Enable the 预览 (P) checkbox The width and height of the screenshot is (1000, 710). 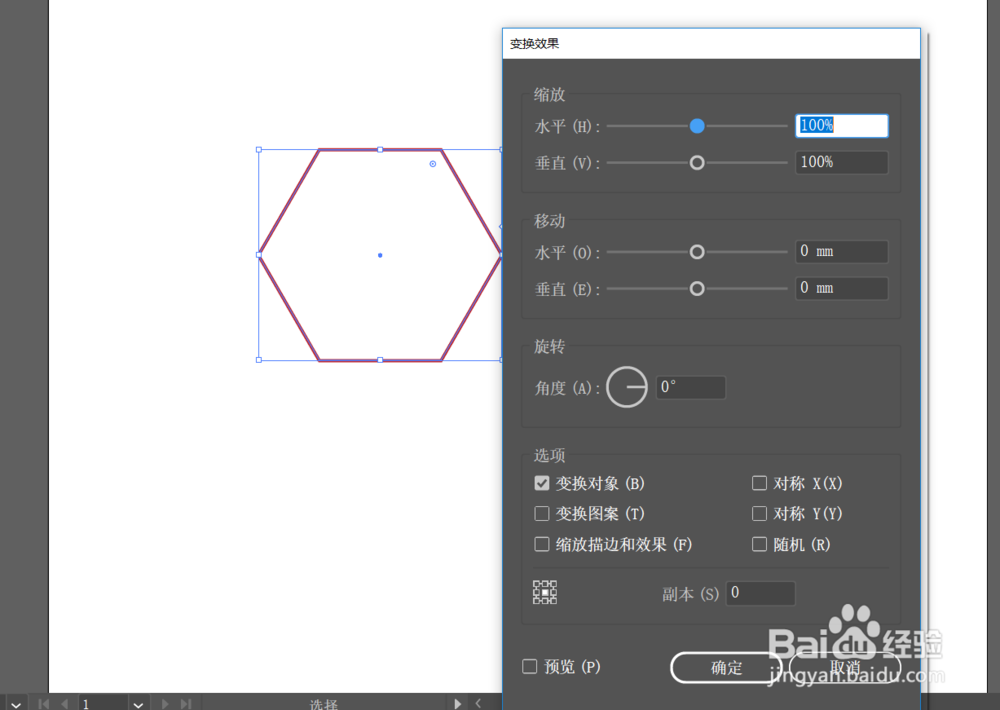[x=528, y=666]
